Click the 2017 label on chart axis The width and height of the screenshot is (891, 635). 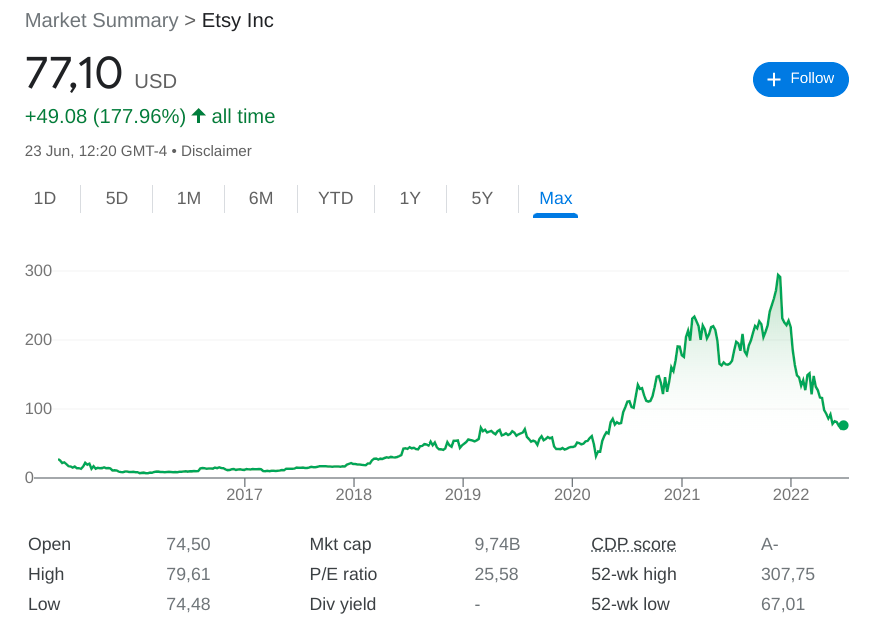click(x=244, y=494)
